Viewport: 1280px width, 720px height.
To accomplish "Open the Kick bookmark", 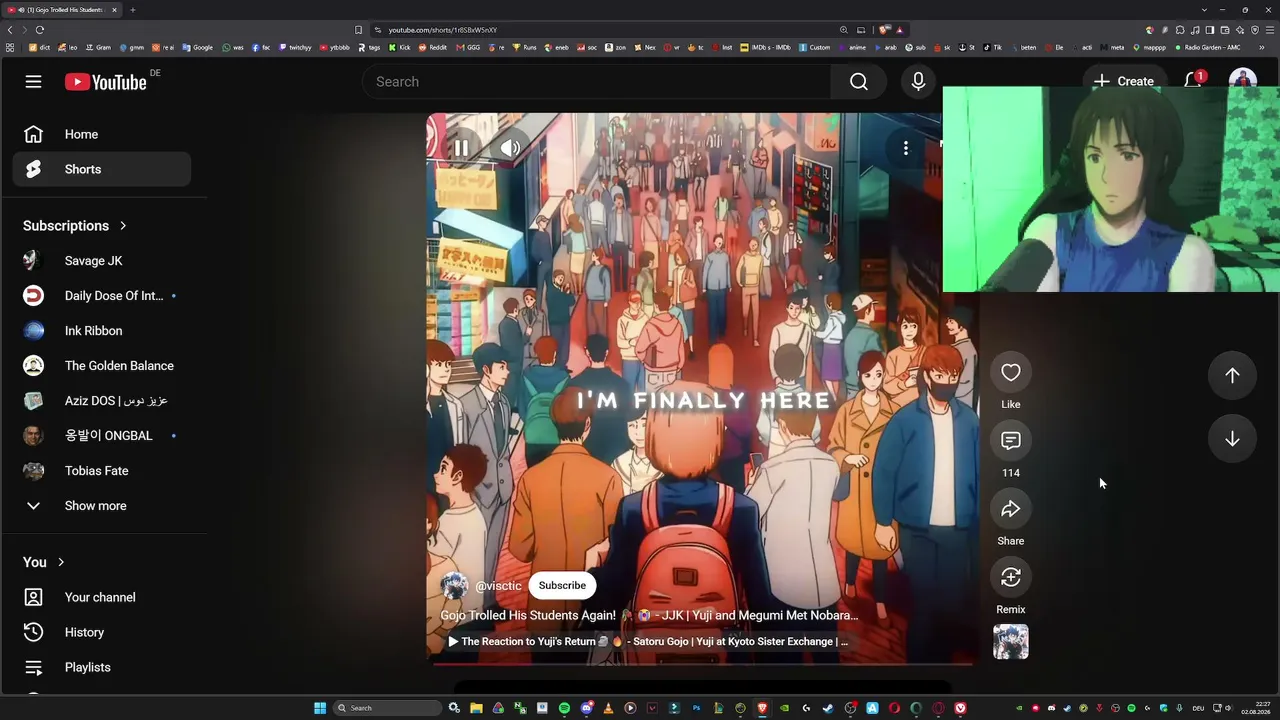I will point(400,47).
